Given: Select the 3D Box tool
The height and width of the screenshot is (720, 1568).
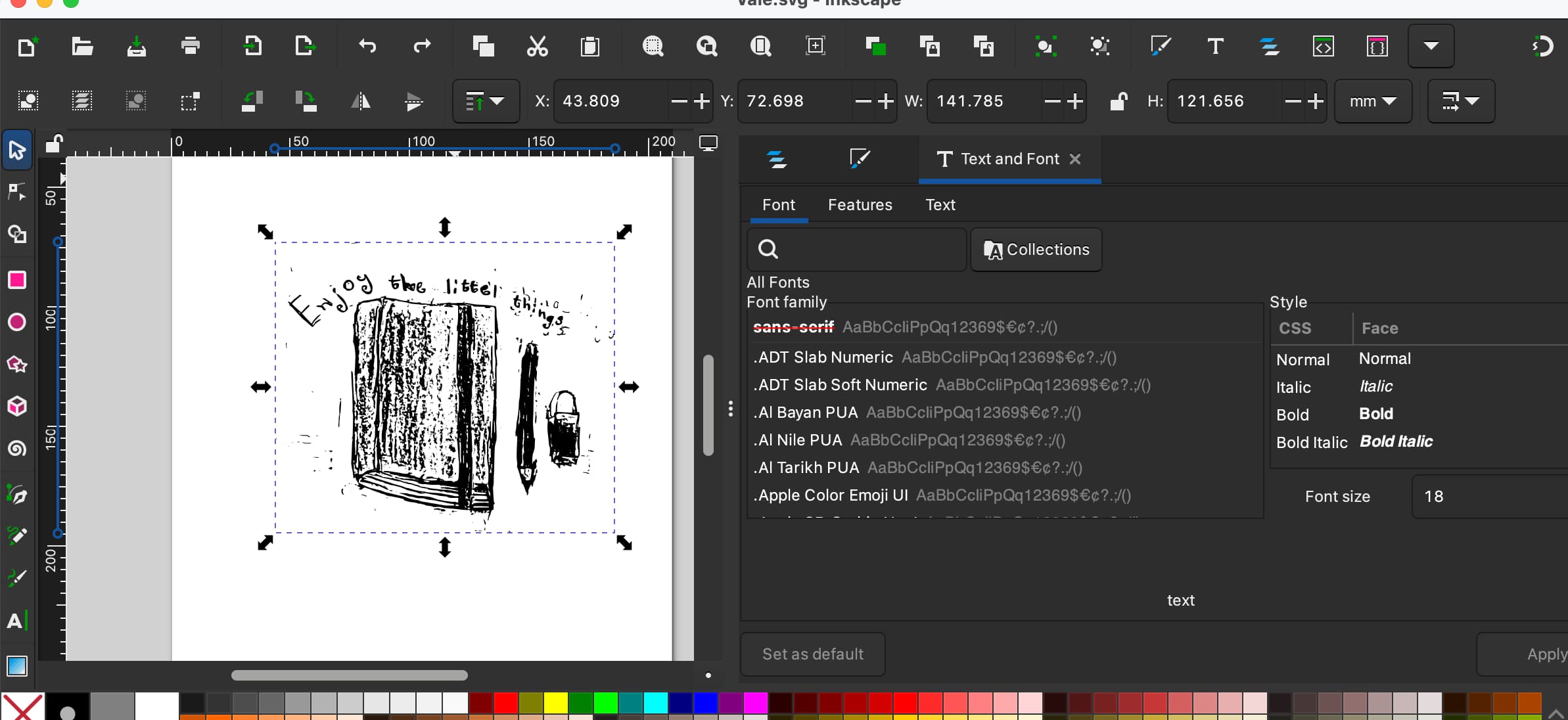Looking at the screenshot, I should (x=17, y=406).
